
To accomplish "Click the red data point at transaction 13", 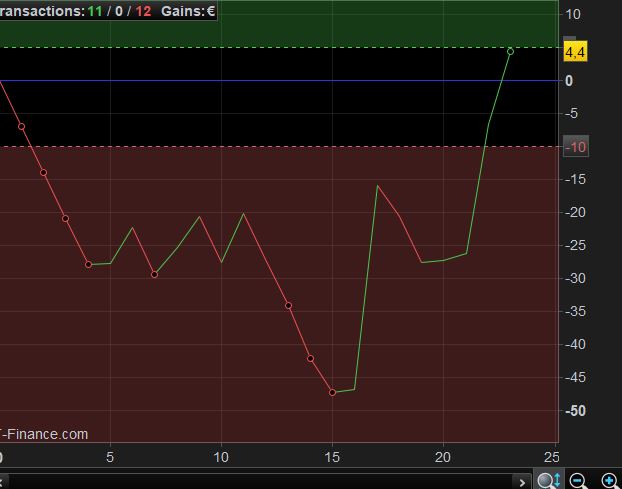I will (x=288, y=305).
